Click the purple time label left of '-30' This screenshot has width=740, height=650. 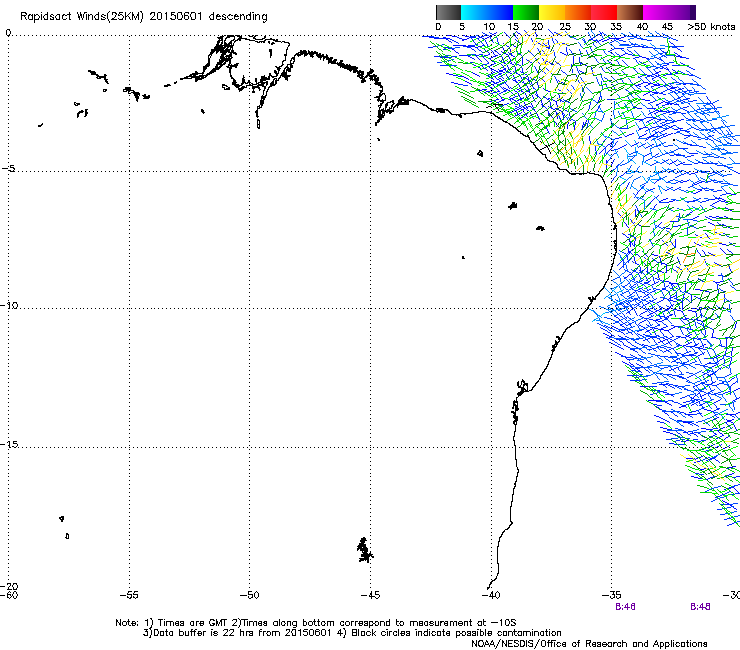pos(700,607)
